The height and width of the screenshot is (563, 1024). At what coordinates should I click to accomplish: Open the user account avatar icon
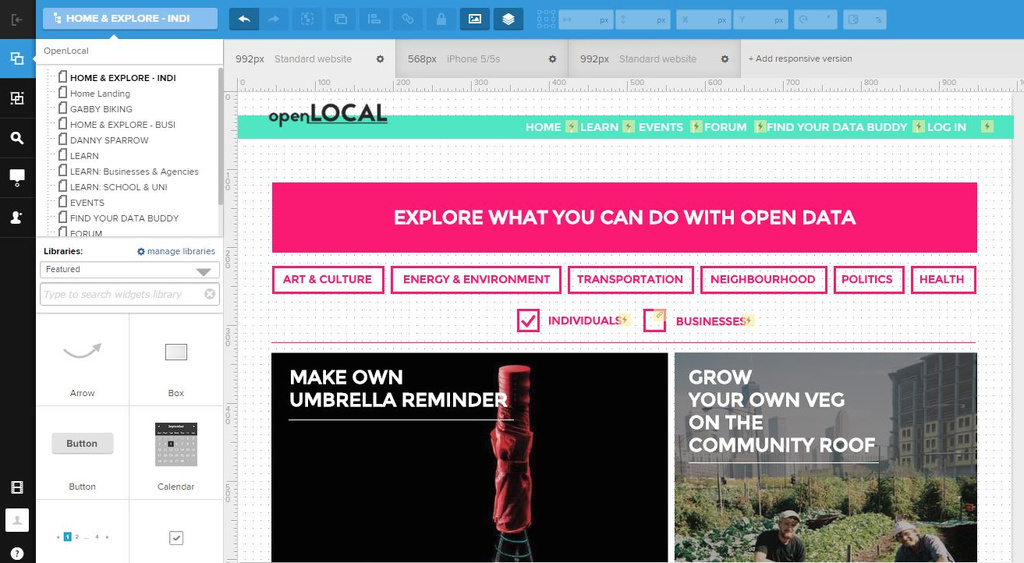point(17,520)
